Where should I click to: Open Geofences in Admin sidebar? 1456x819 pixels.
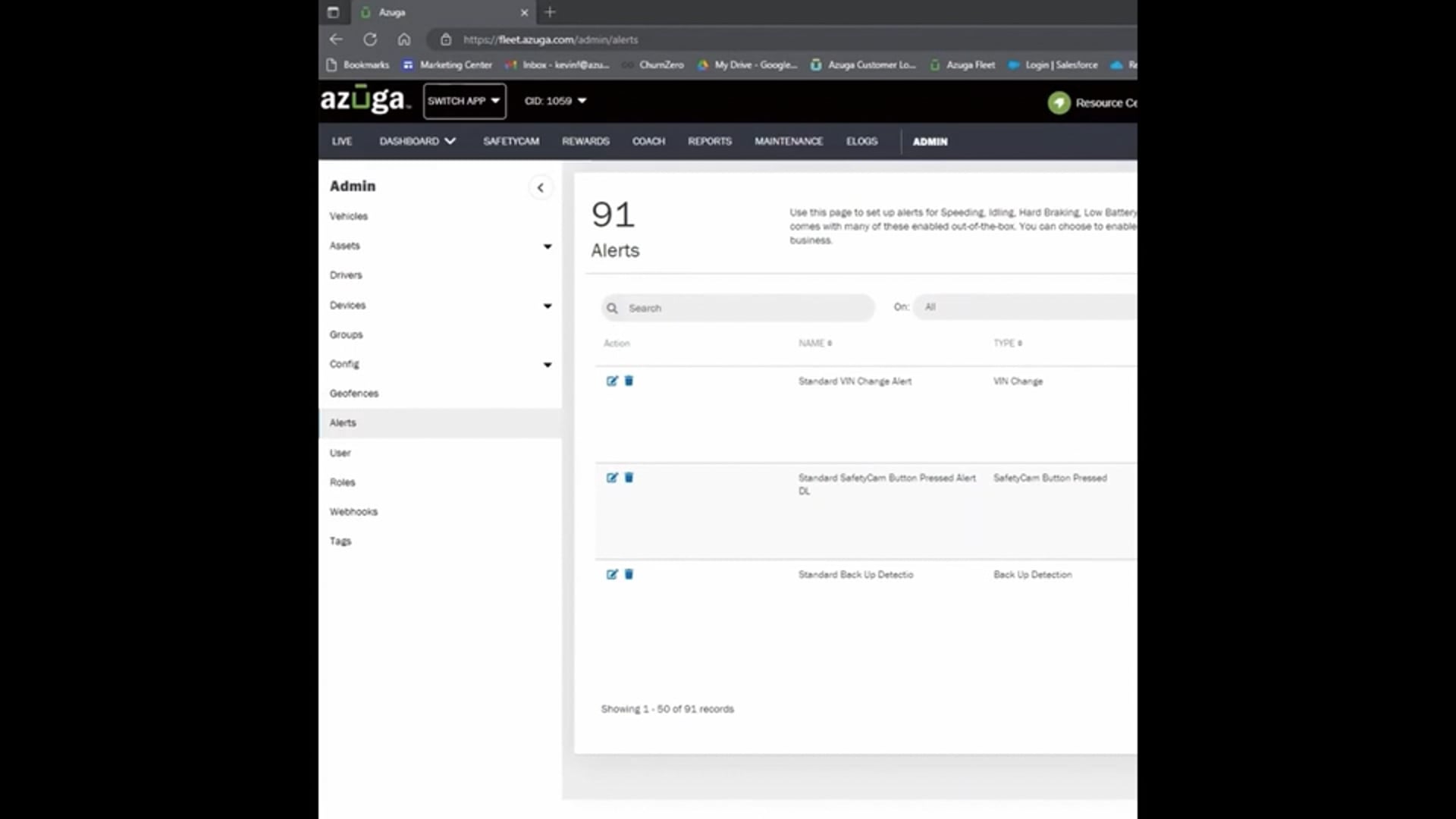[x=353, y=393]
